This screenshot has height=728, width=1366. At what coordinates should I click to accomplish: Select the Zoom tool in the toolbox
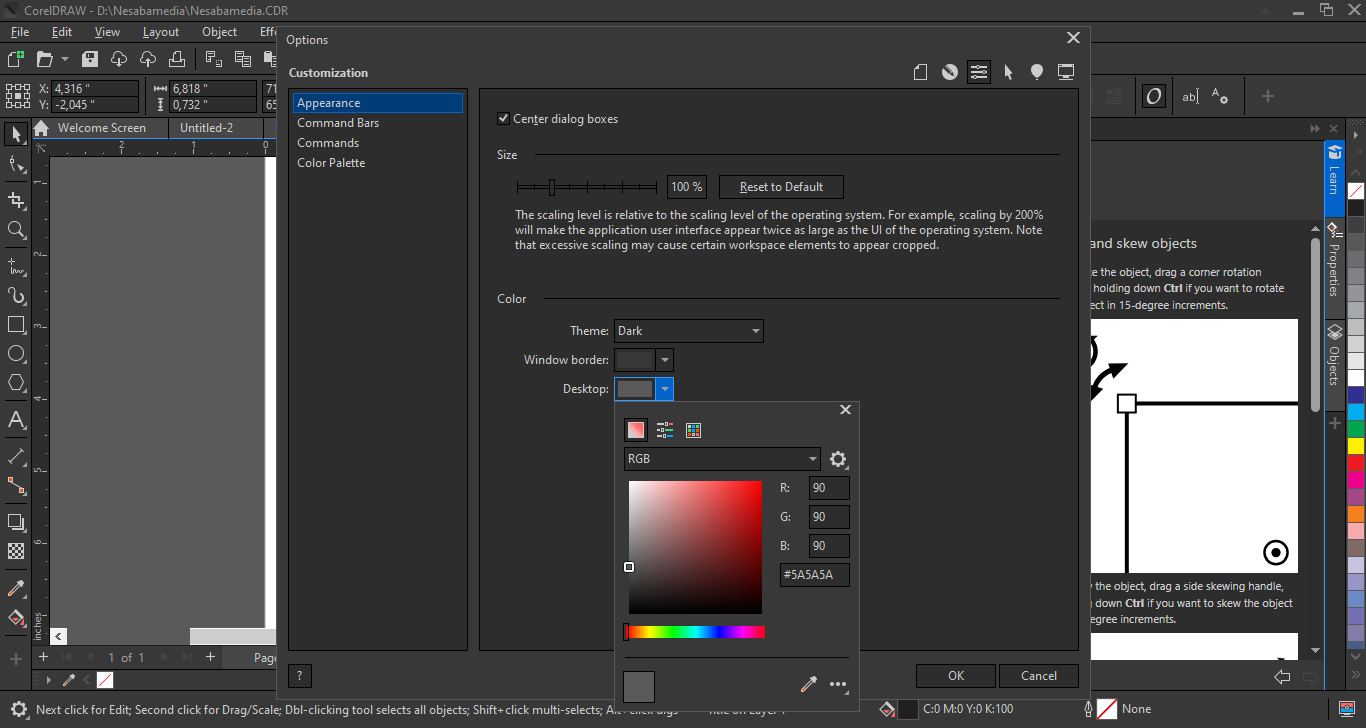coord(16,230)
